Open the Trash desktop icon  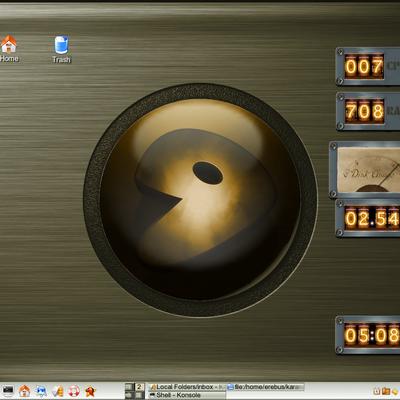point(61,49)
